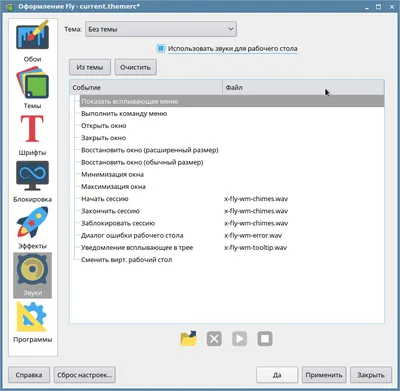Play the selected sound
The image size is (400, 391).
[239, 339]
